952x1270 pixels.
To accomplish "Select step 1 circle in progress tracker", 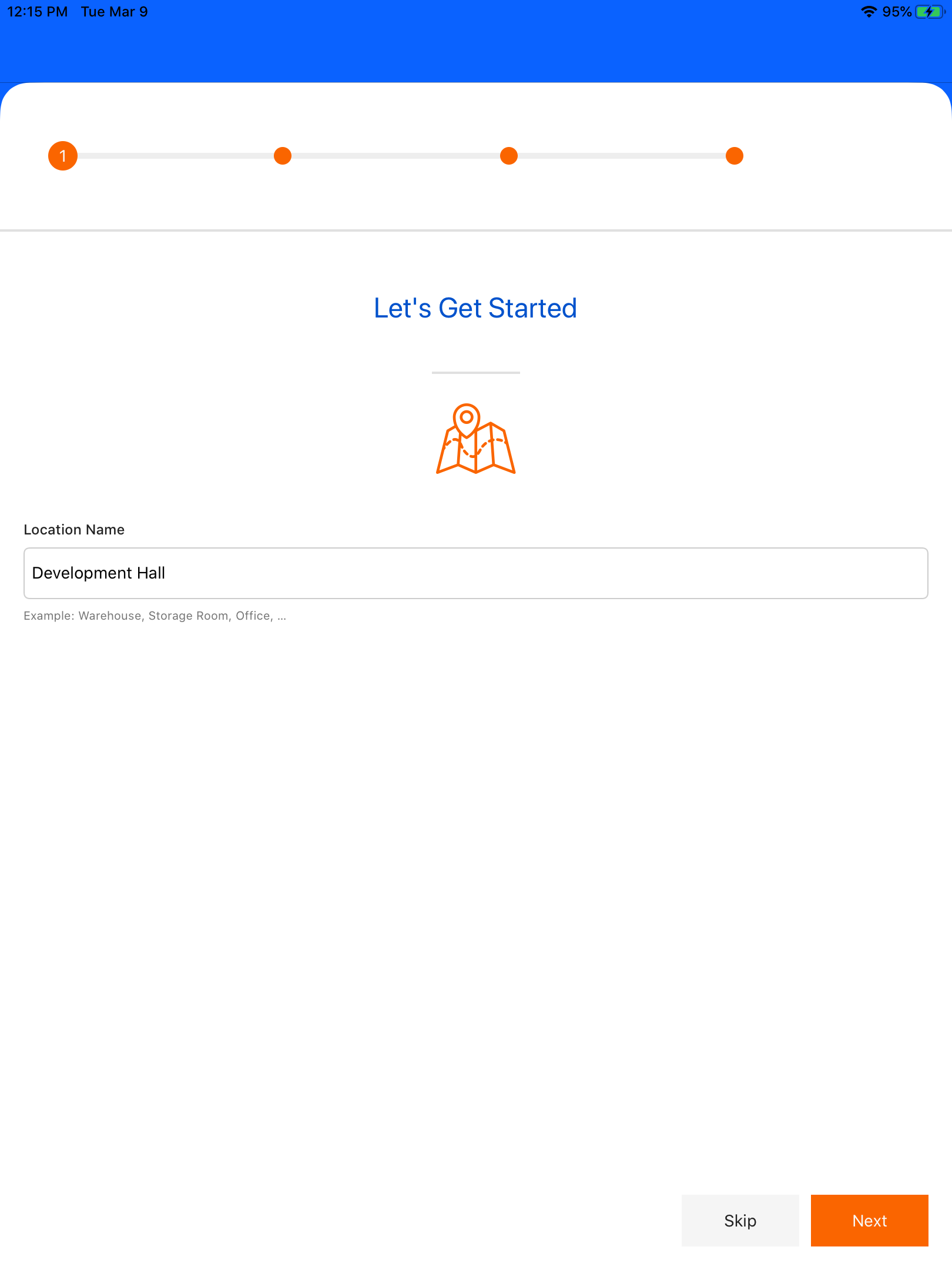I will click(x=63, y=156).
